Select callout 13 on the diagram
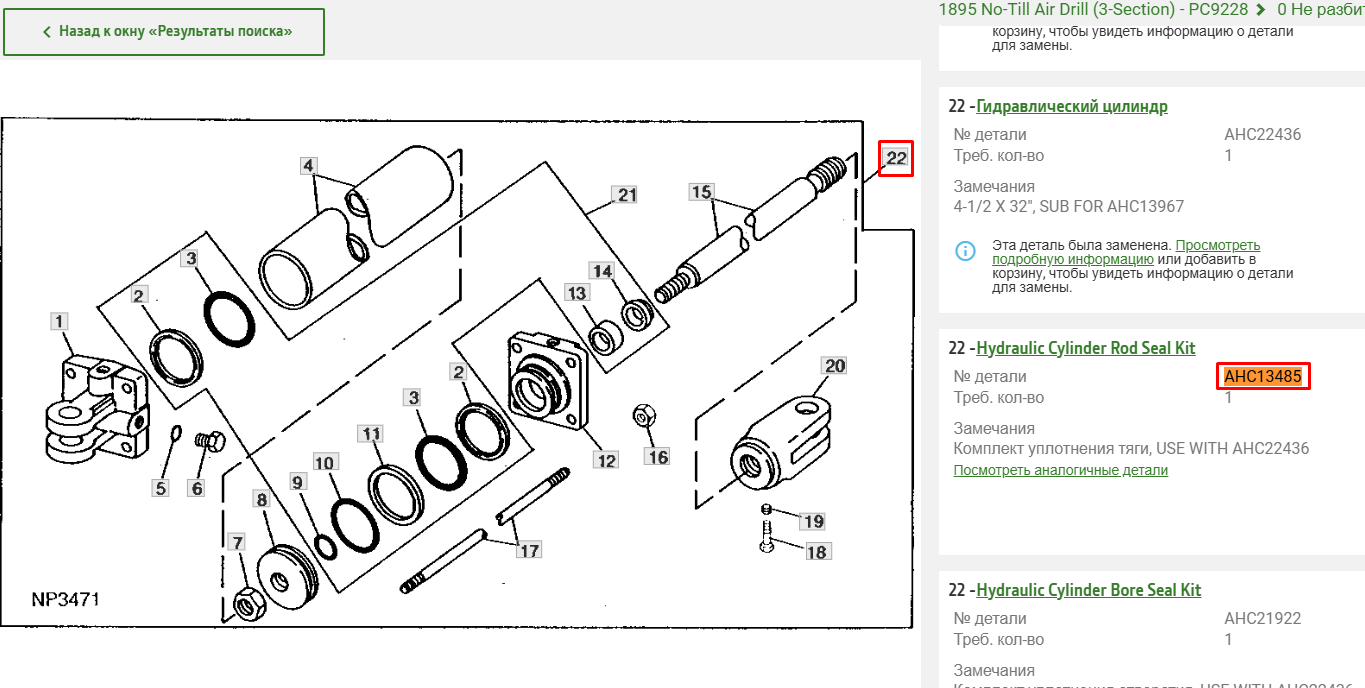This screenshot has height=688, width=1365. tap(577, 293)
